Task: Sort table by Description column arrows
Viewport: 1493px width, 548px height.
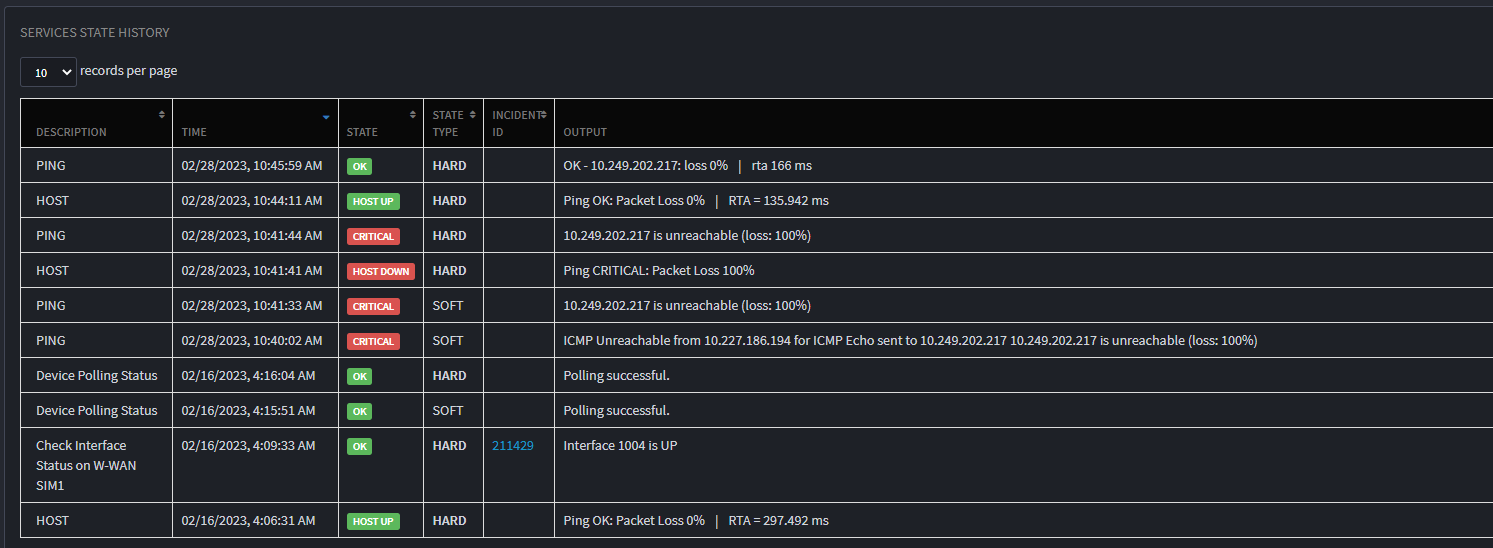Action: [x=162, y=115]
